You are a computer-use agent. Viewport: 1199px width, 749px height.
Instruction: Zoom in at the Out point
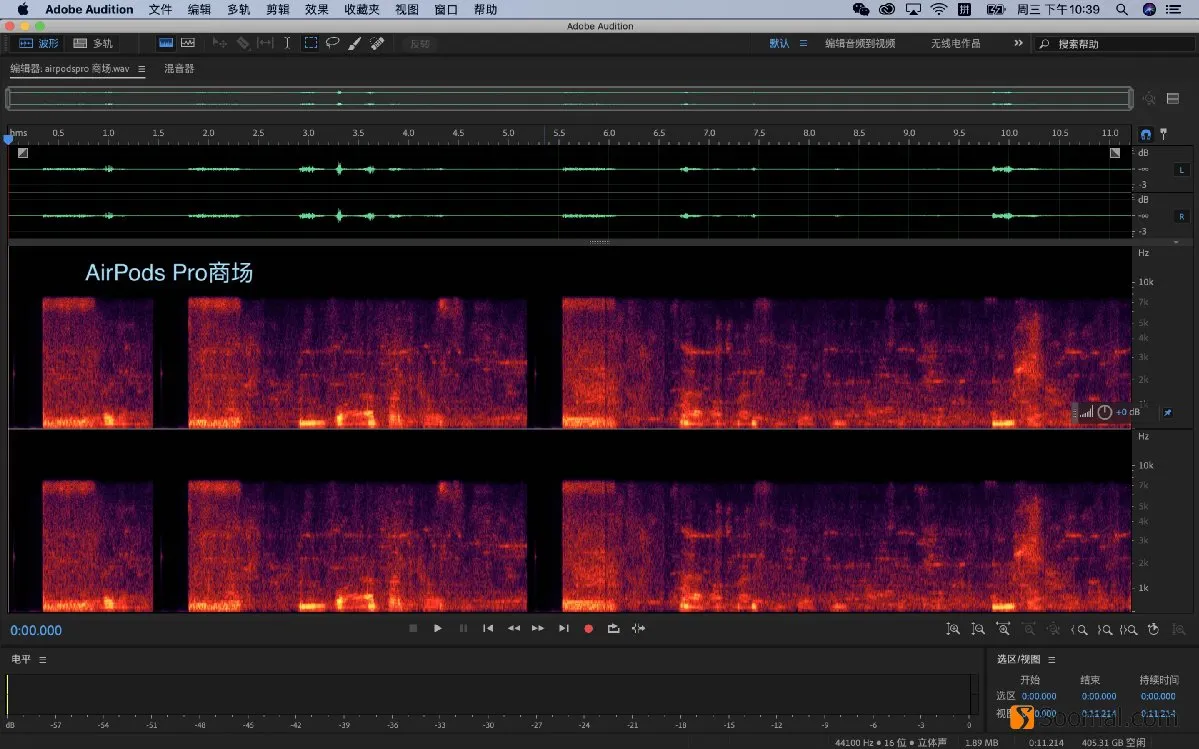[x=1105, y=630]
